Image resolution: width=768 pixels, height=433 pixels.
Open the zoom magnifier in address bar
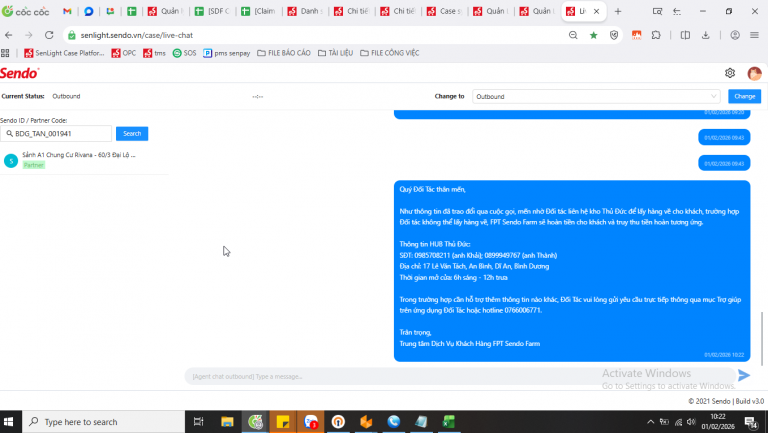point(573,35)
